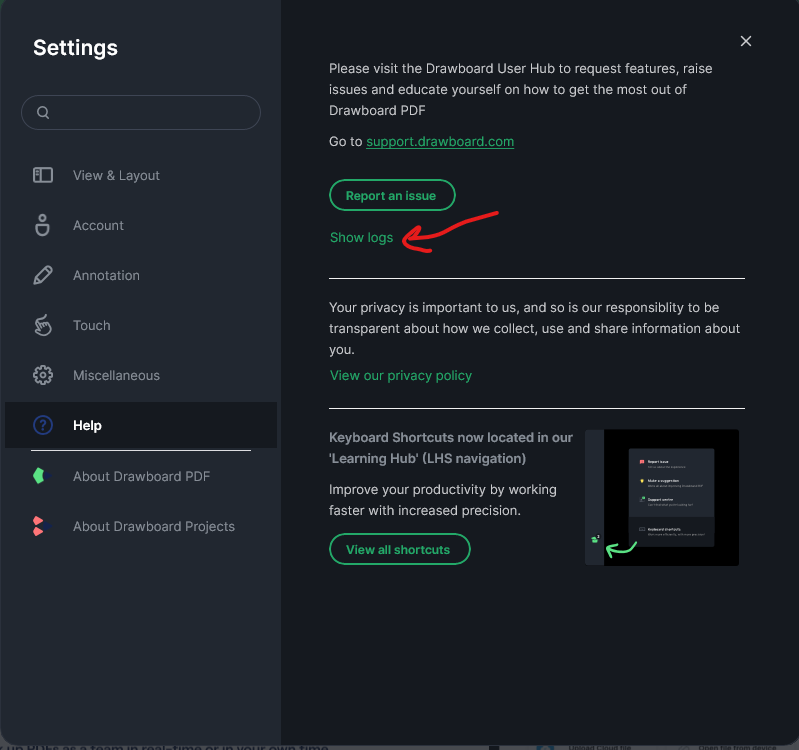Click the Account person icon
The image size is (799, 750).
click(42, 225)
